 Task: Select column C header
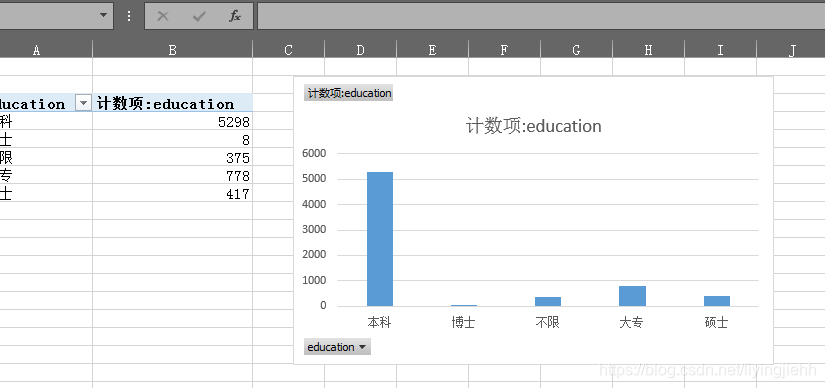click(x=288, y=50)
